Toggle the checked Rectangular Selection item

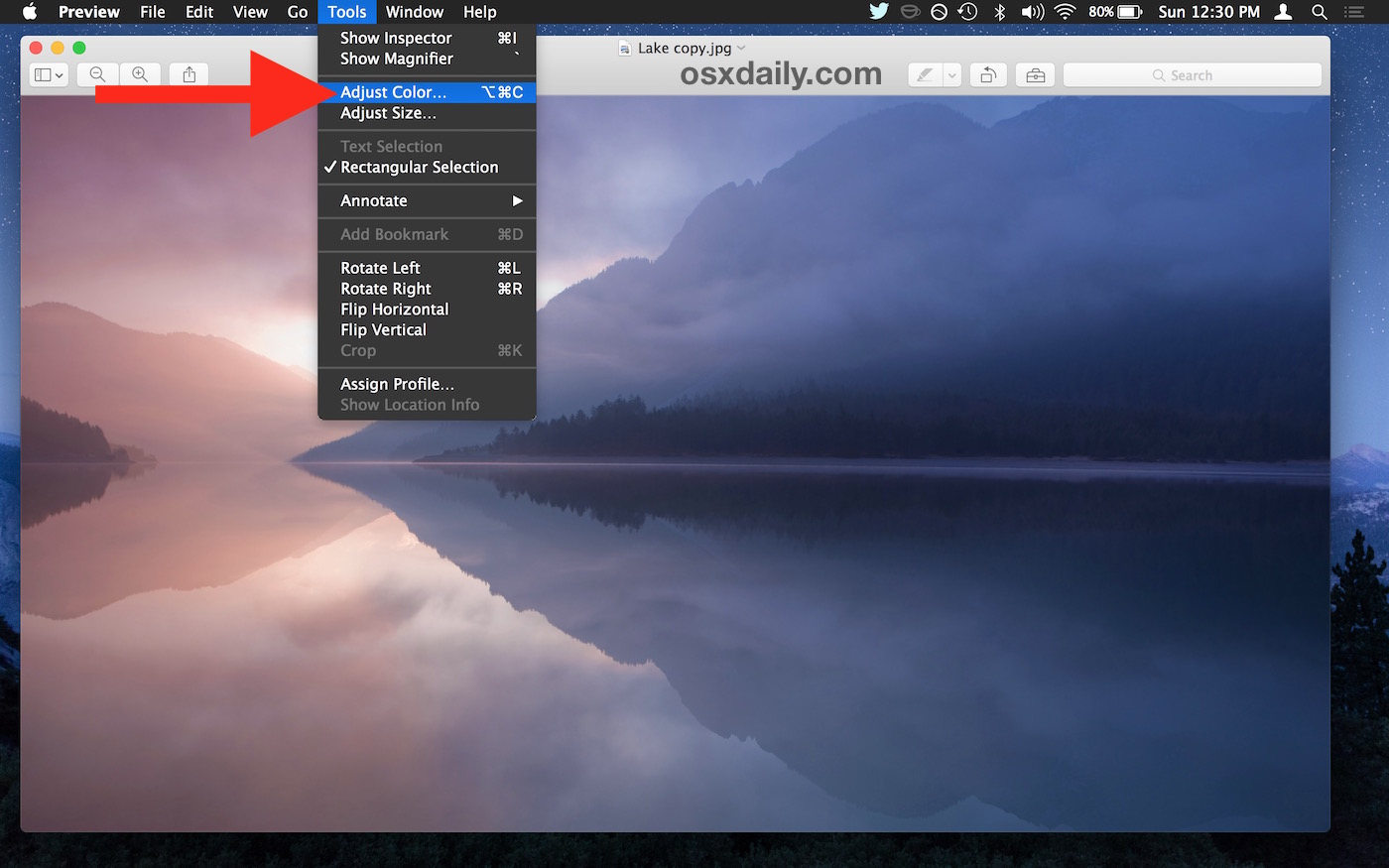[x=427, y=168]
